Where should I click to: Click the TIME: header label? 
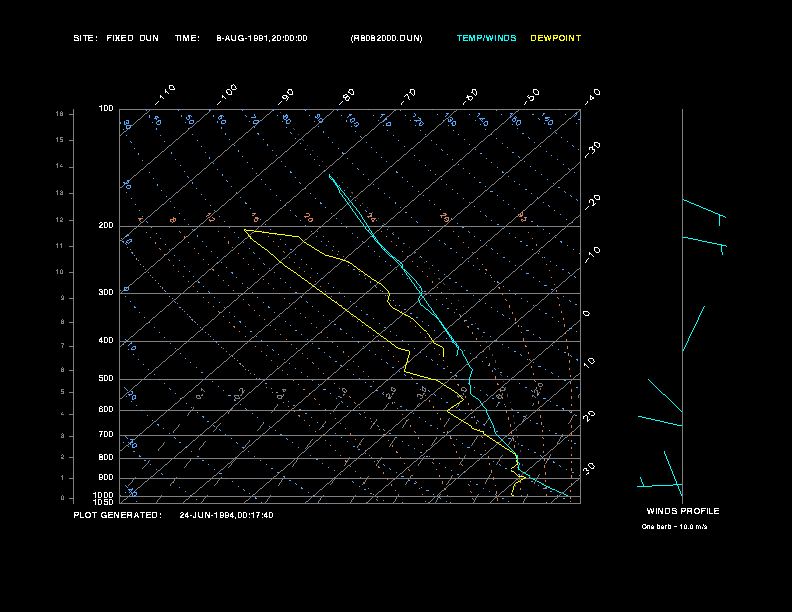click(187, 38)
